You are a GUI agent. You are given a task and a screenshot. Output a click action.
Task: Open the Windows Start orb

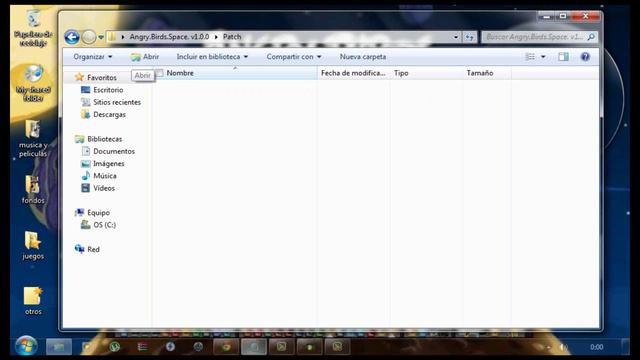26,346
